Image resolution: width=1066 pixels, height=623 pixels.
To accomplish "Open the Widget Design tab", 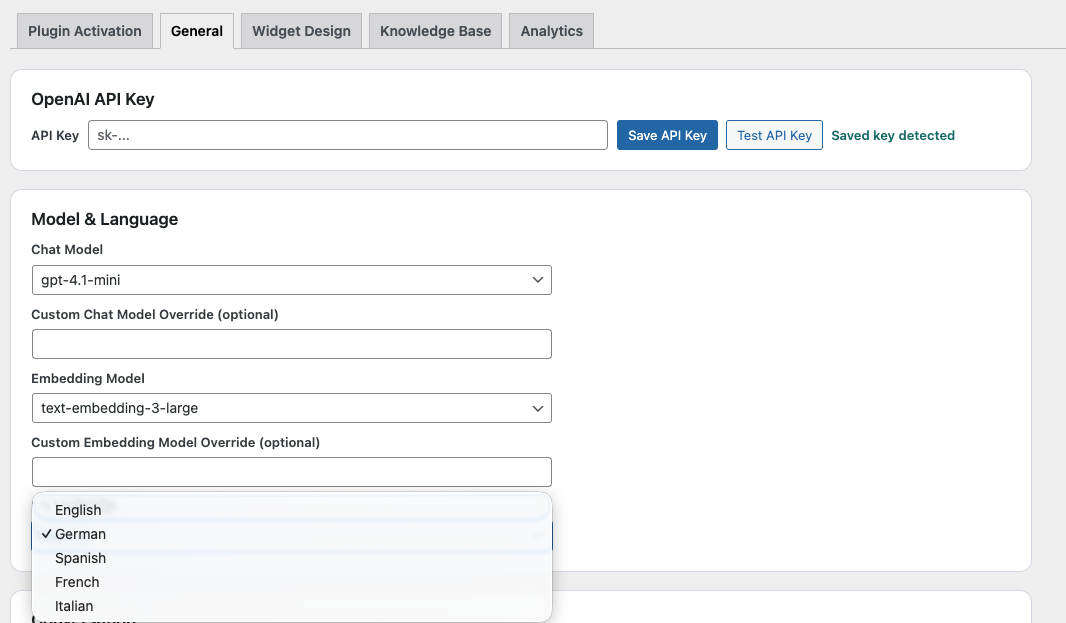I will 301,31.
